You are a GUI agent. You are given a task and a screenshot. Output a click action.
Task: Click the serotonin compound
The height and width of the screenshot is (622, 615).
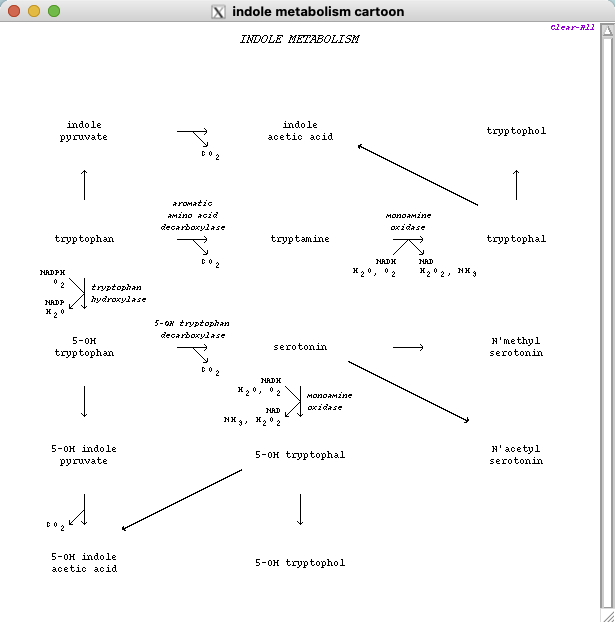click(300, 347)
